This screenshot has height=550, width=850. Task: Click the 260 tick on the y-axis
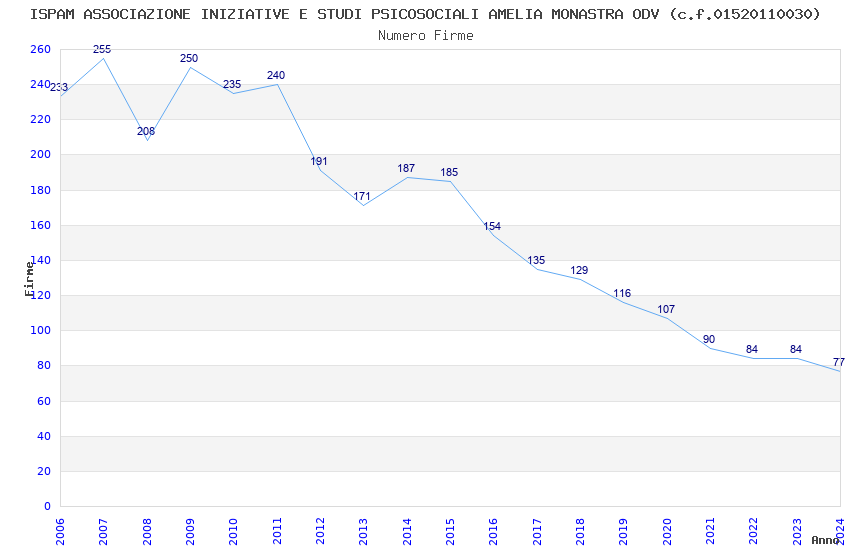41,49
